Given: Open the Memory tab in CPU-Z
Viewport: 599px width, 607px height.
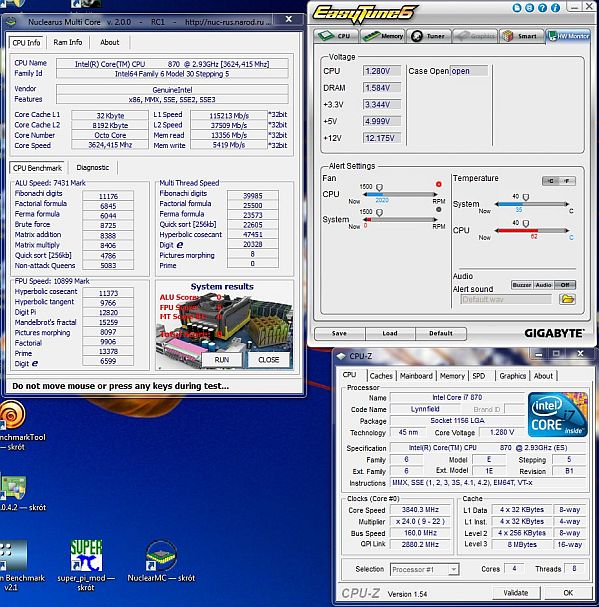Looking at the screenshot, I should point(452,376).
